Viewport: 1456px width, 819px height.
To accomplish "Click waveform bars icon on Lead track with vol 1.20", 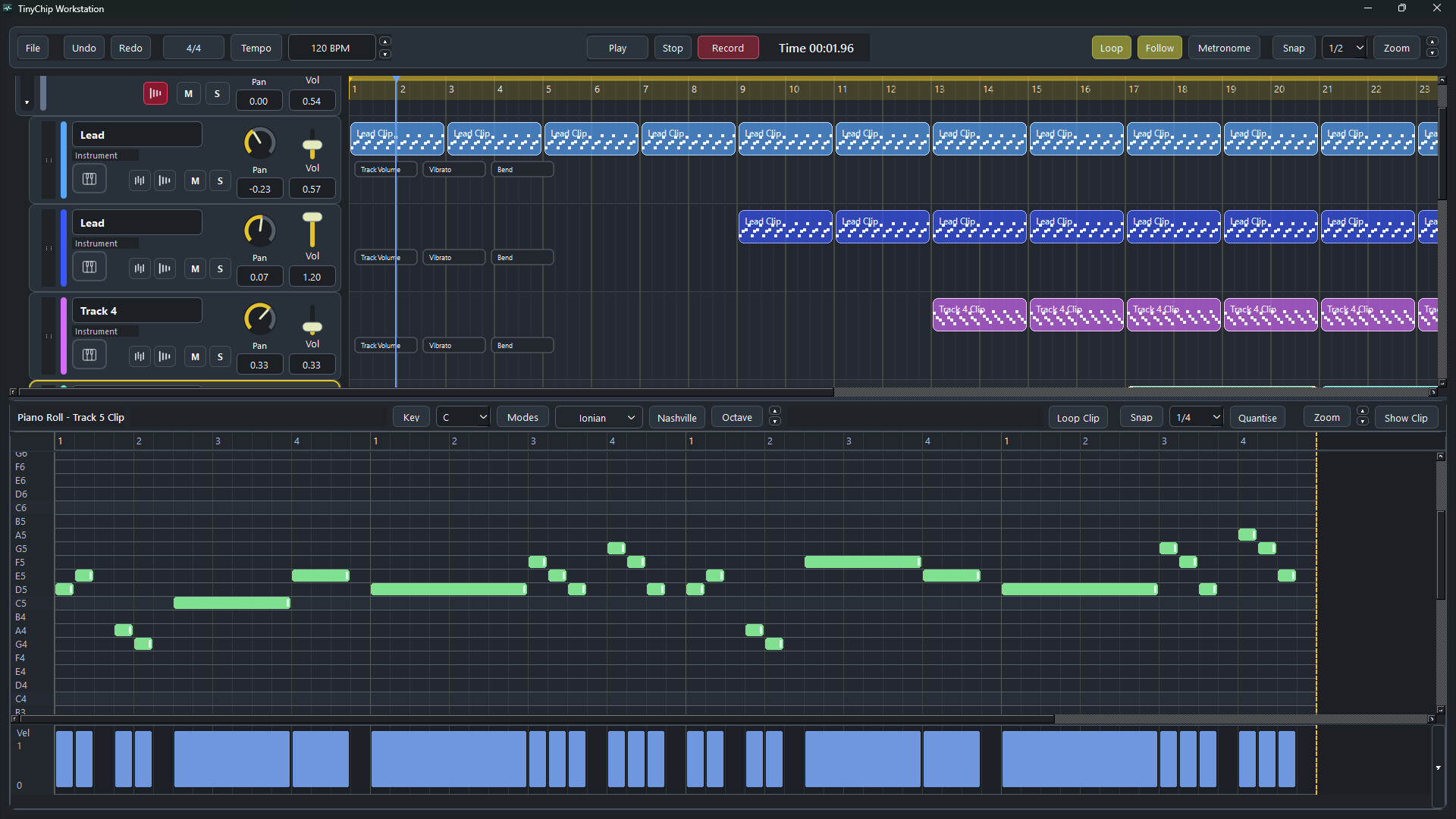I will click(165, 268).
